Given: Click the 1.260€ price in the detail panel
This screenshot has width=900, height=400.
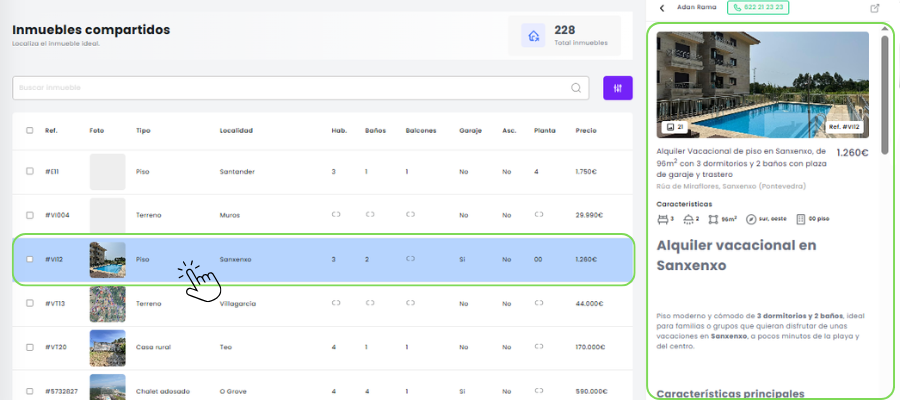Looking at the screenshot, I should coord(852,153).
